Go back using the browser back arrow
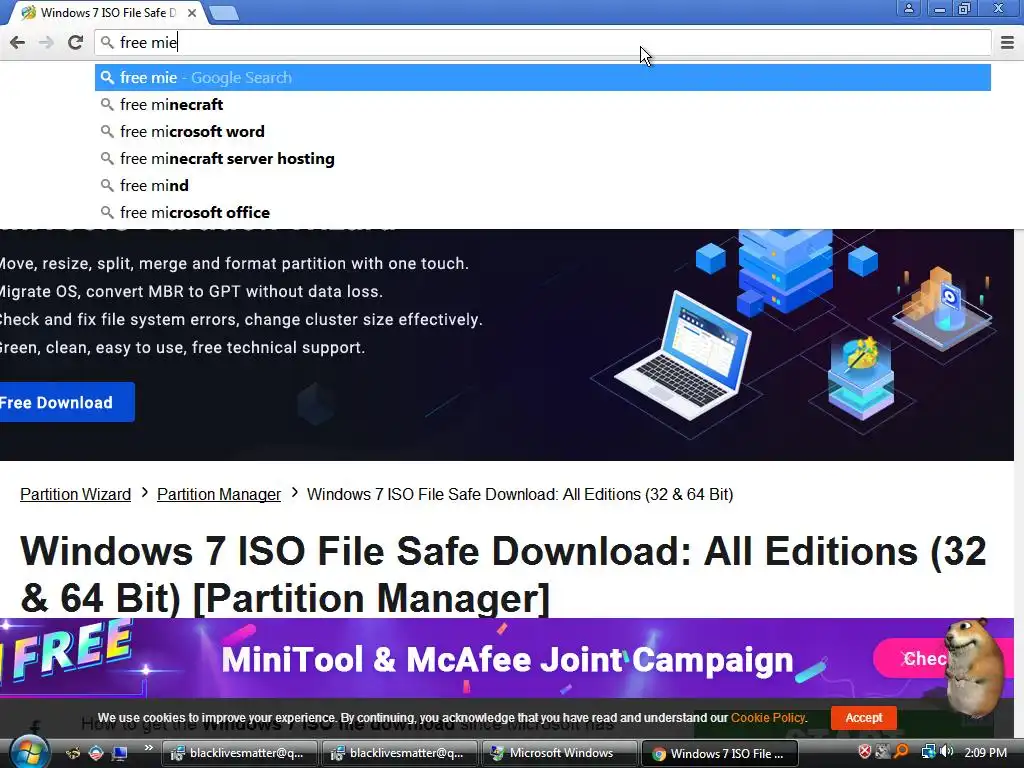 tap(18, 42)
